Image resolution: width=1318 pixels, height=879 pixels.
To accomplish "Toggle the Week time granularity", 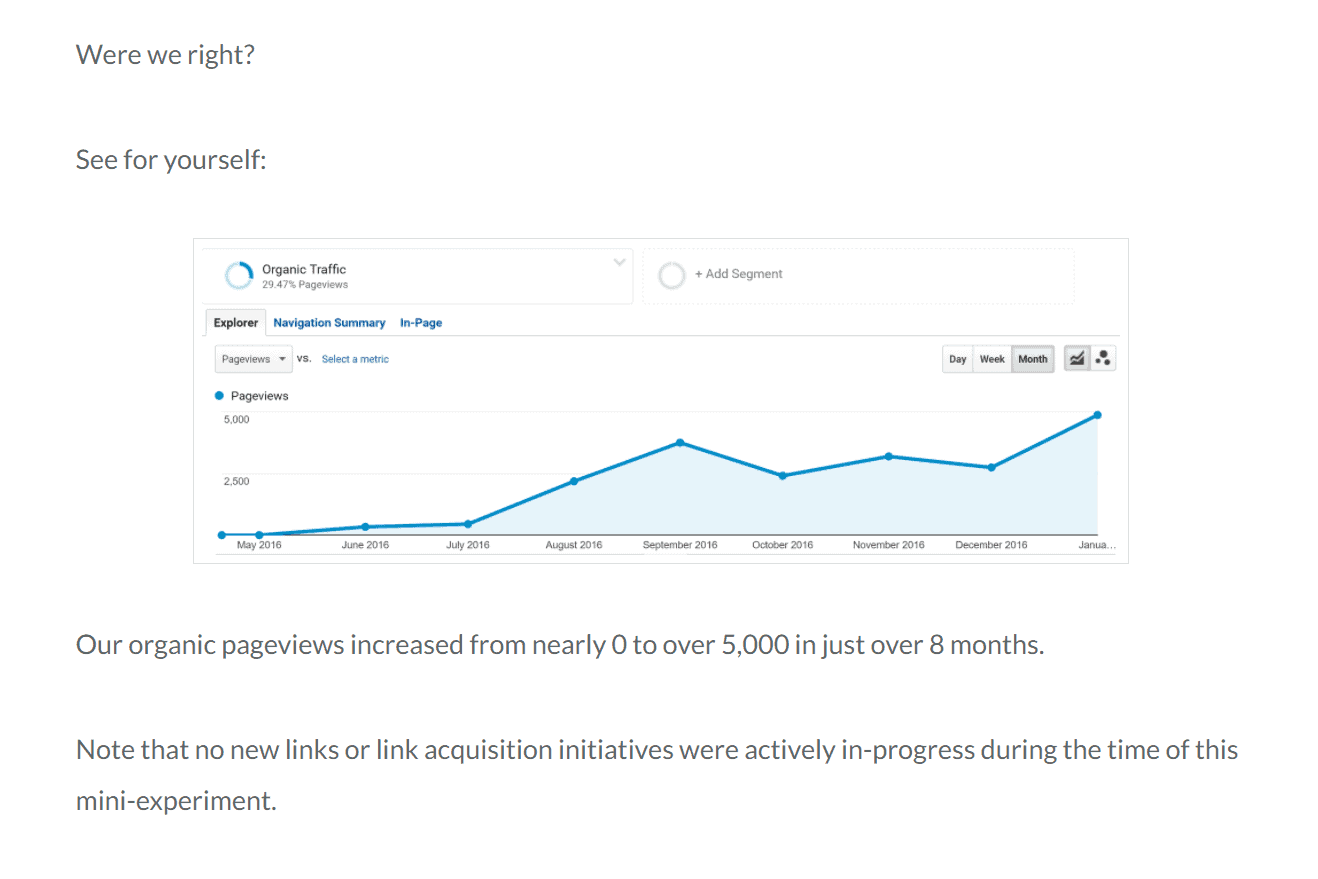I will (991, 358).
